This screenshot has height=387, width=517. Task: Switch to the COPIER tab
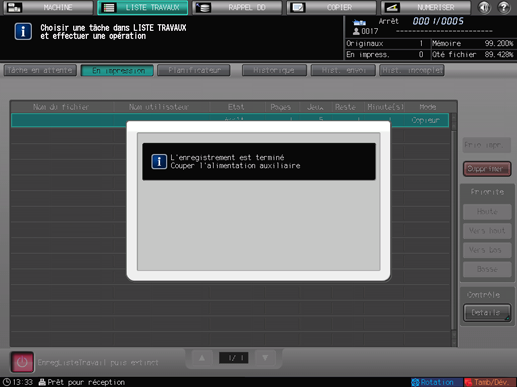click(331, 7)
